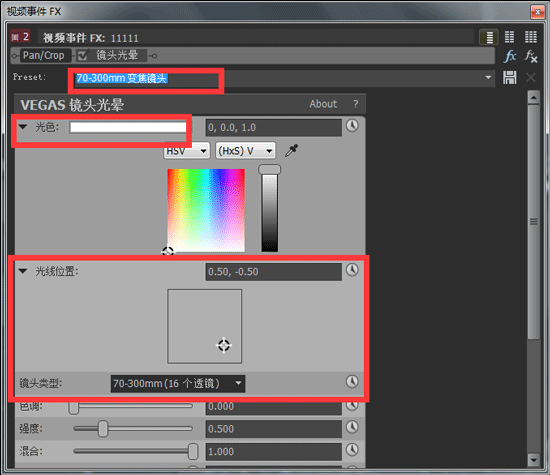Click inside the HxS color spectrum

pyautogui.click(x=206, y=210)
